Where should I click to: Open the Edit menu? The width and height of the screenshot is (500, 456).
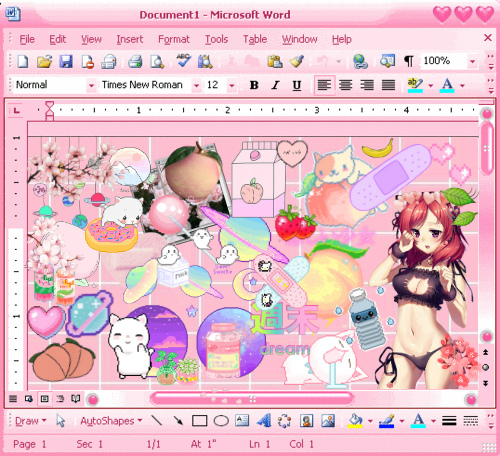click(x=58, y=39)
